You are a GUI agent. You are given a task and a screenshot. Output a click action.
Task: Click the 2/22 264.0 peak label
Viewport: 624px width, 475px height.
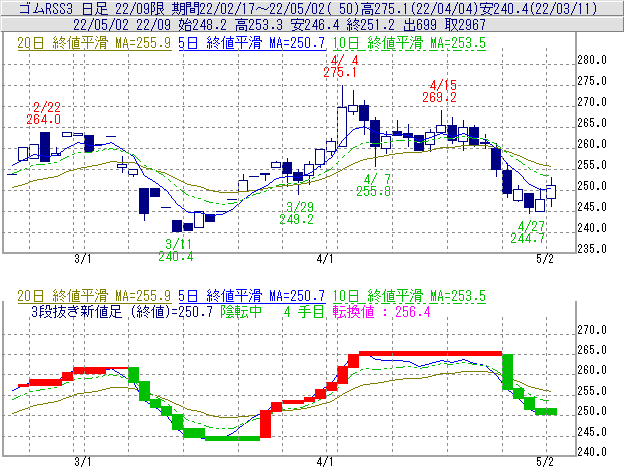pos(44,113)
